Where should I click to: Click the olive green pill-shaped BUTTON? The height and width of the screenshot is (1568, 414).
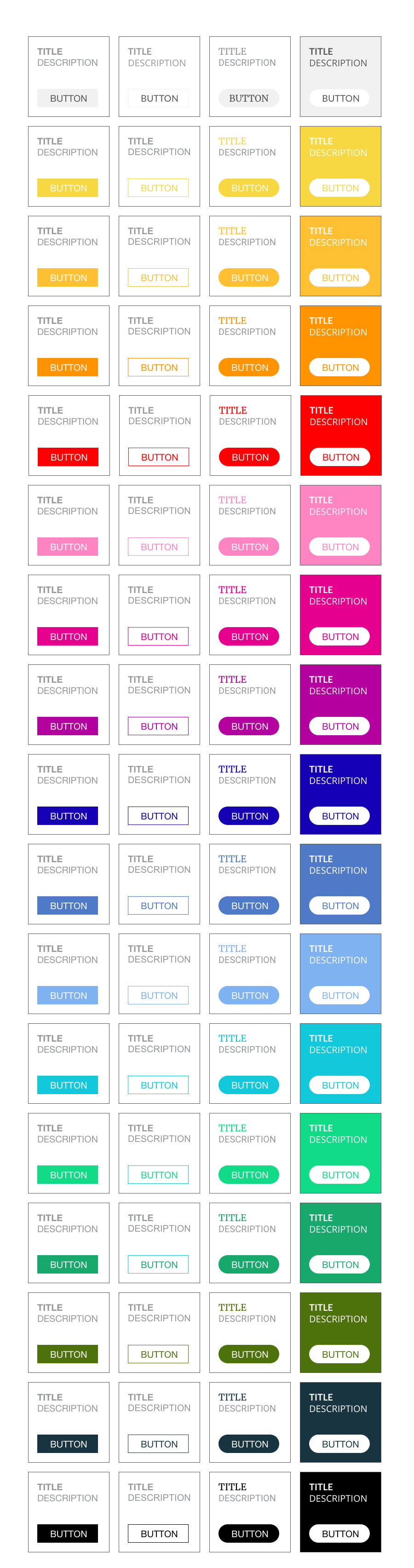[249, 1355]
